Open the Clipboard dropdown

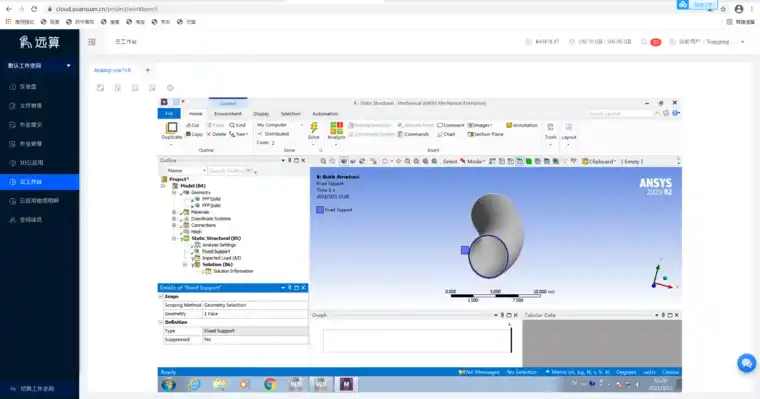pyautogui.click(x=599, y=161)
